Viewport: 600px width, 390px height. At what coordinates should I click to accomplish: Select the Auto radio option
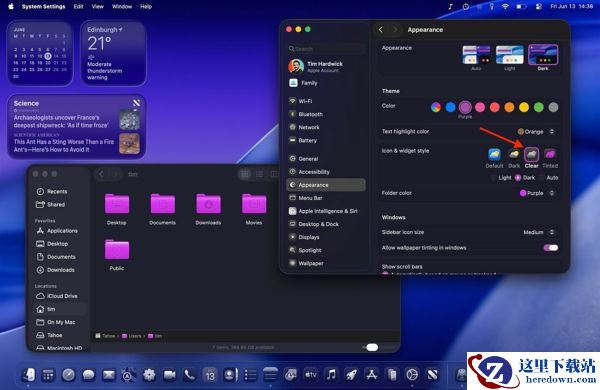(549, 178)
